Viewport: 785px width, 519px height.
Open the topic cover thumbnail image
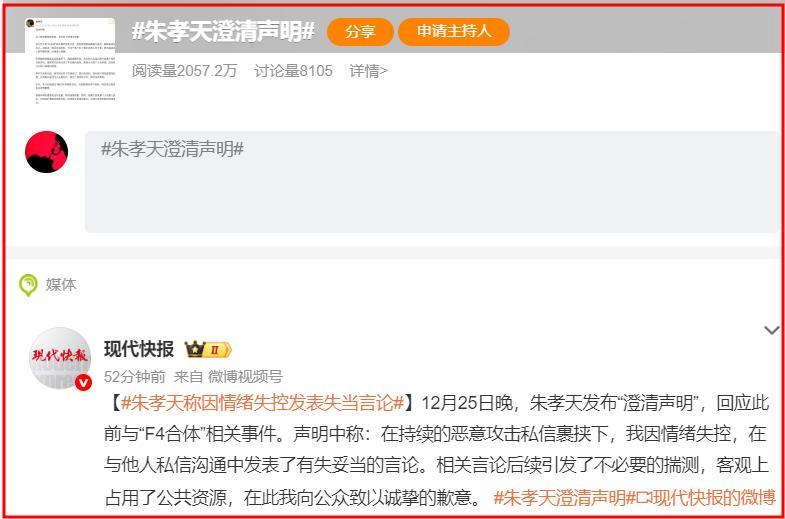70,61
